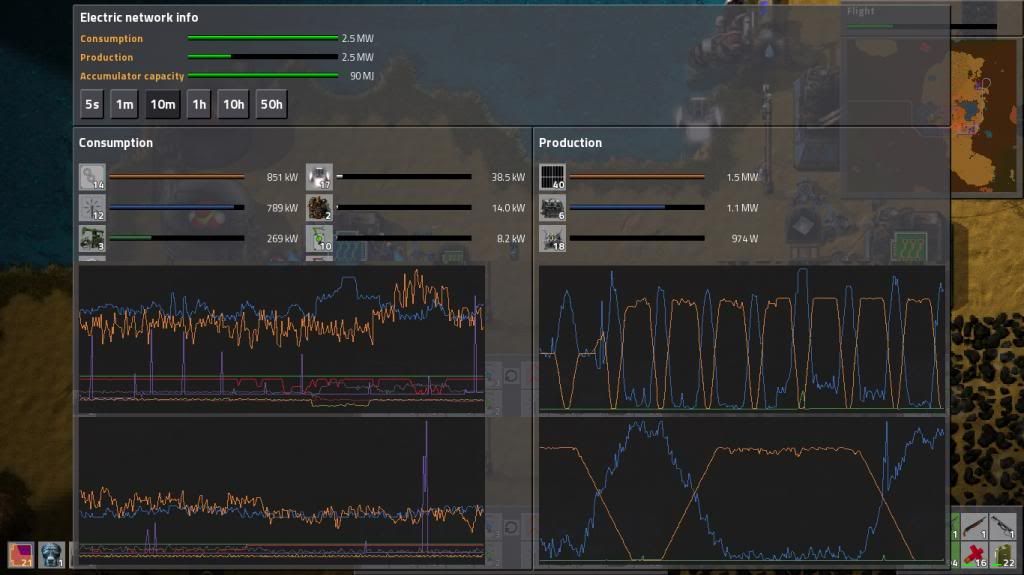Click the '90 MJ' accumulator value
The height and width of the screenshot is (575, 1024).
tap(362, 76)
